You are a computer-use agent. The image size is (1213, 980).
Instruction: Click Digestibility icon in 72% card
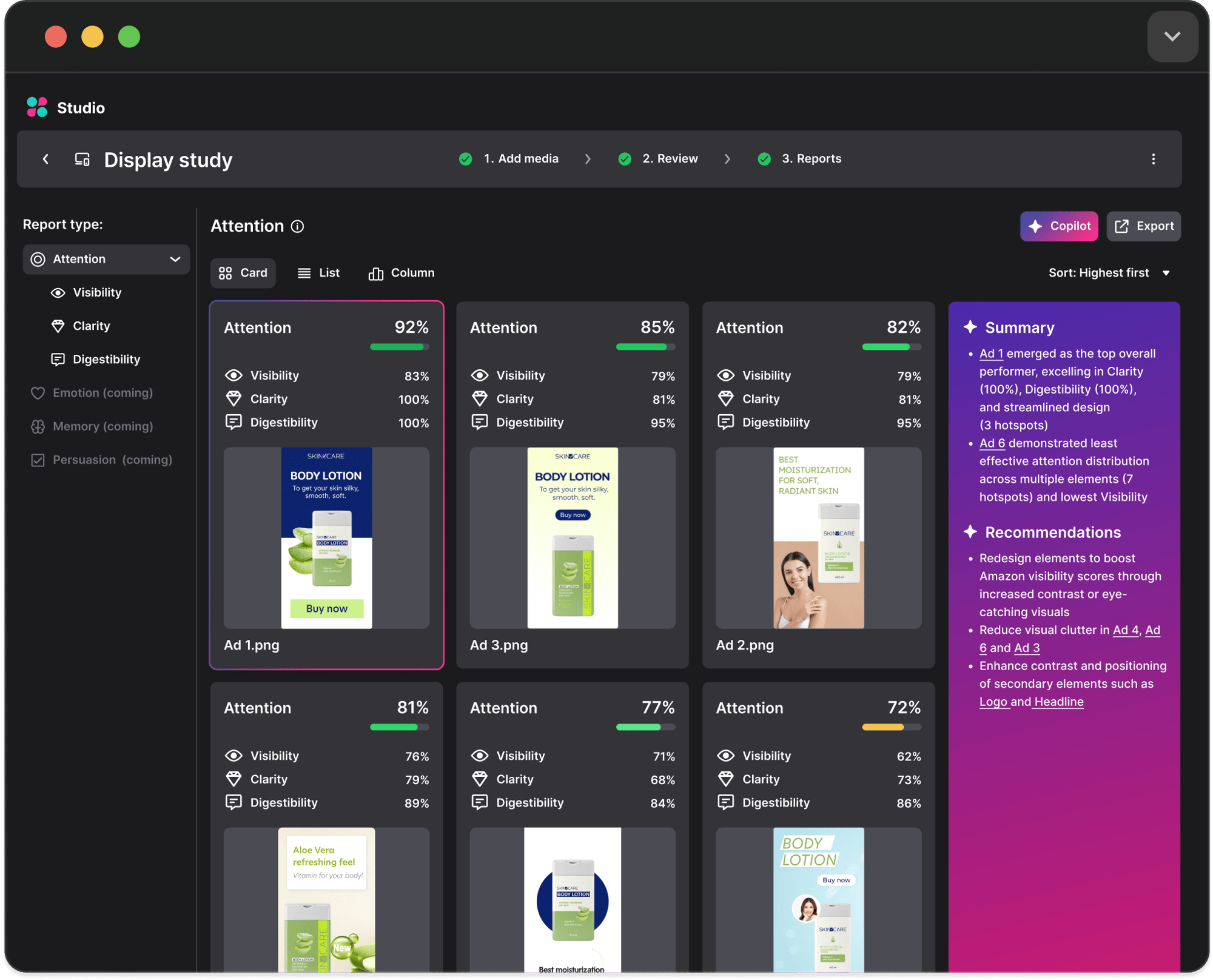click(725, 802)
